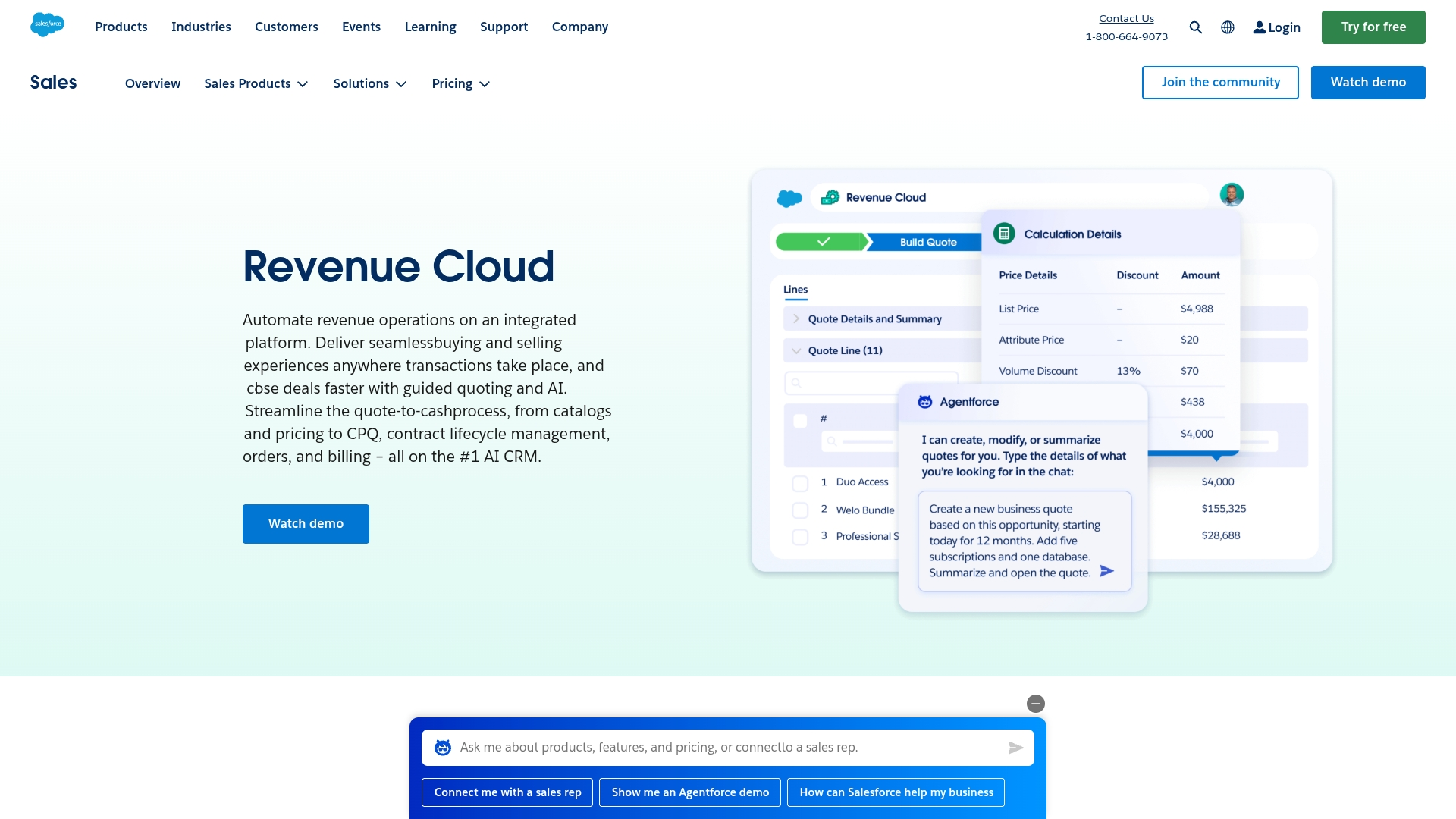Click the chat send arrow icon
Image resolution: width=1456 pixels, height=819 pixels.
pos(1015,748)
